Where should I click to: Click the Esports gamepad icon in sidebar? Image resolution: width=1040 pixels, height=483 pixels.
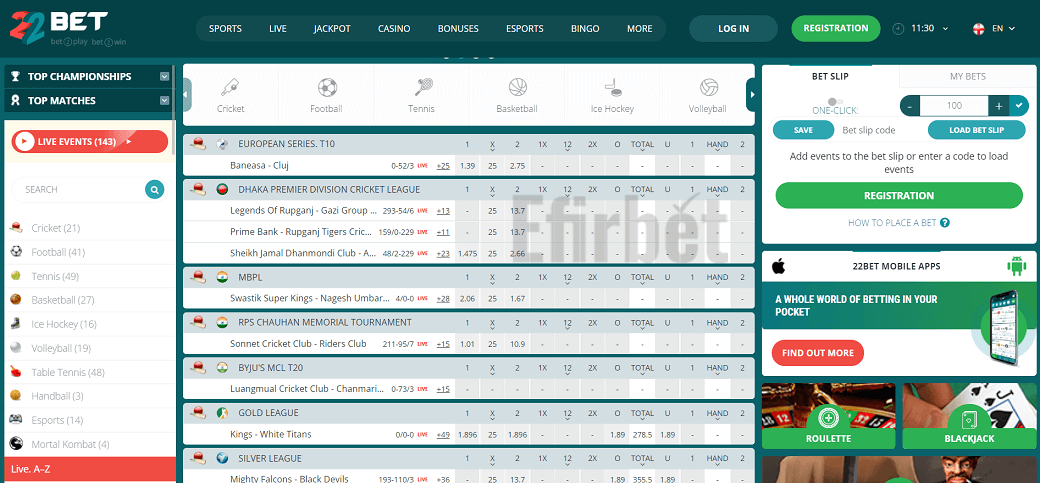point(16,420)
